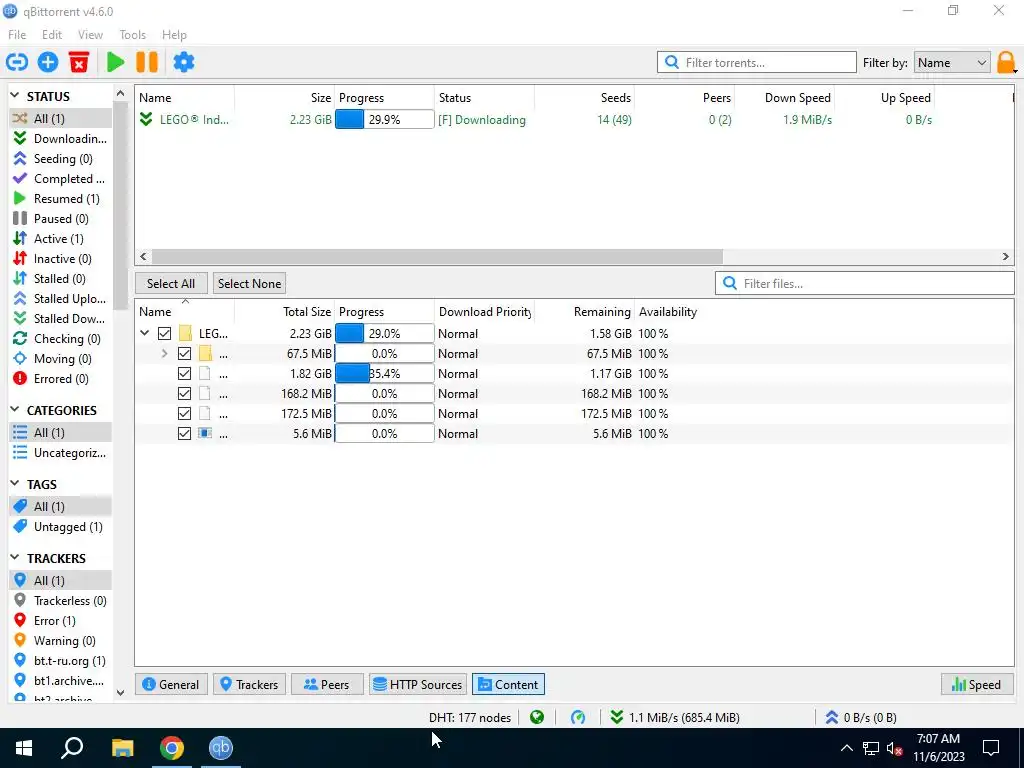Select the Errored (0) status filter
Viewport: 1024px width, 768px height.
coord(60,379)
